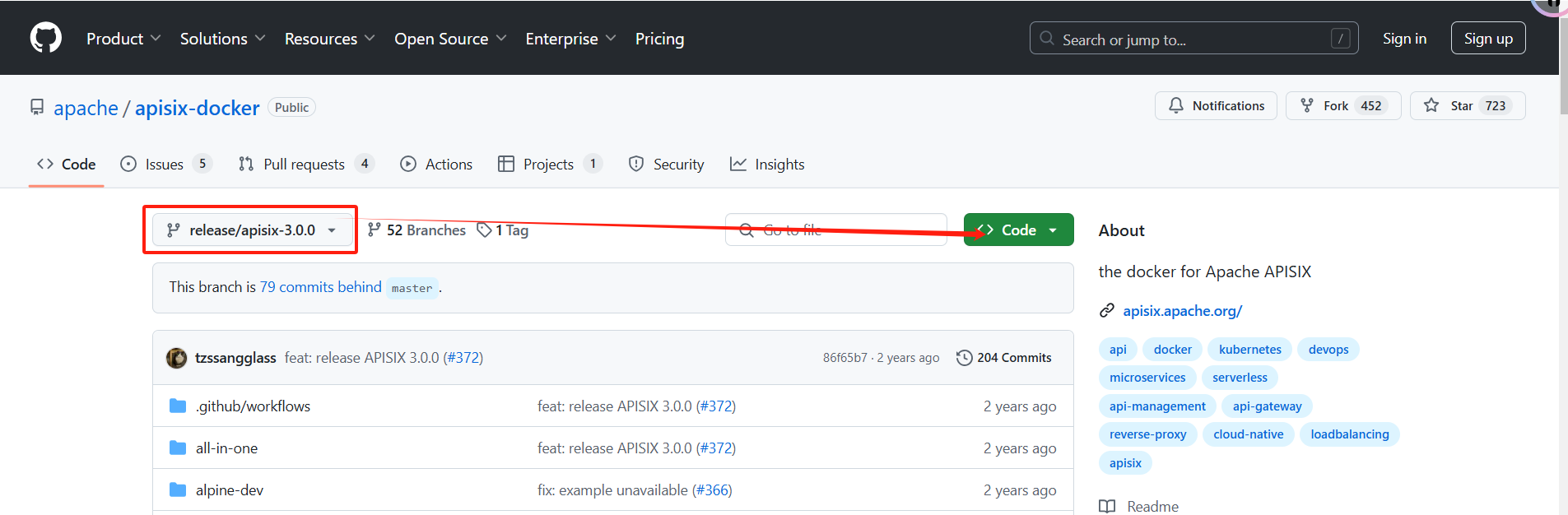The width and height of the screenshot is (1568, 515).
Task: Open the Actions tab
Action: (x=436, y=165)
